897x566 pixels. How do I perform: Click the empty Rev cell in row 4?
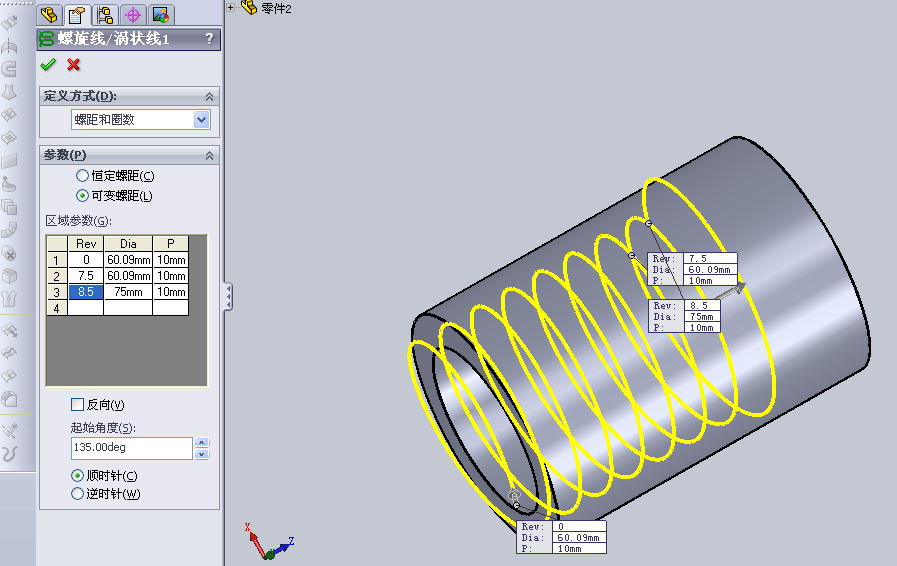(x=86, y=308)
